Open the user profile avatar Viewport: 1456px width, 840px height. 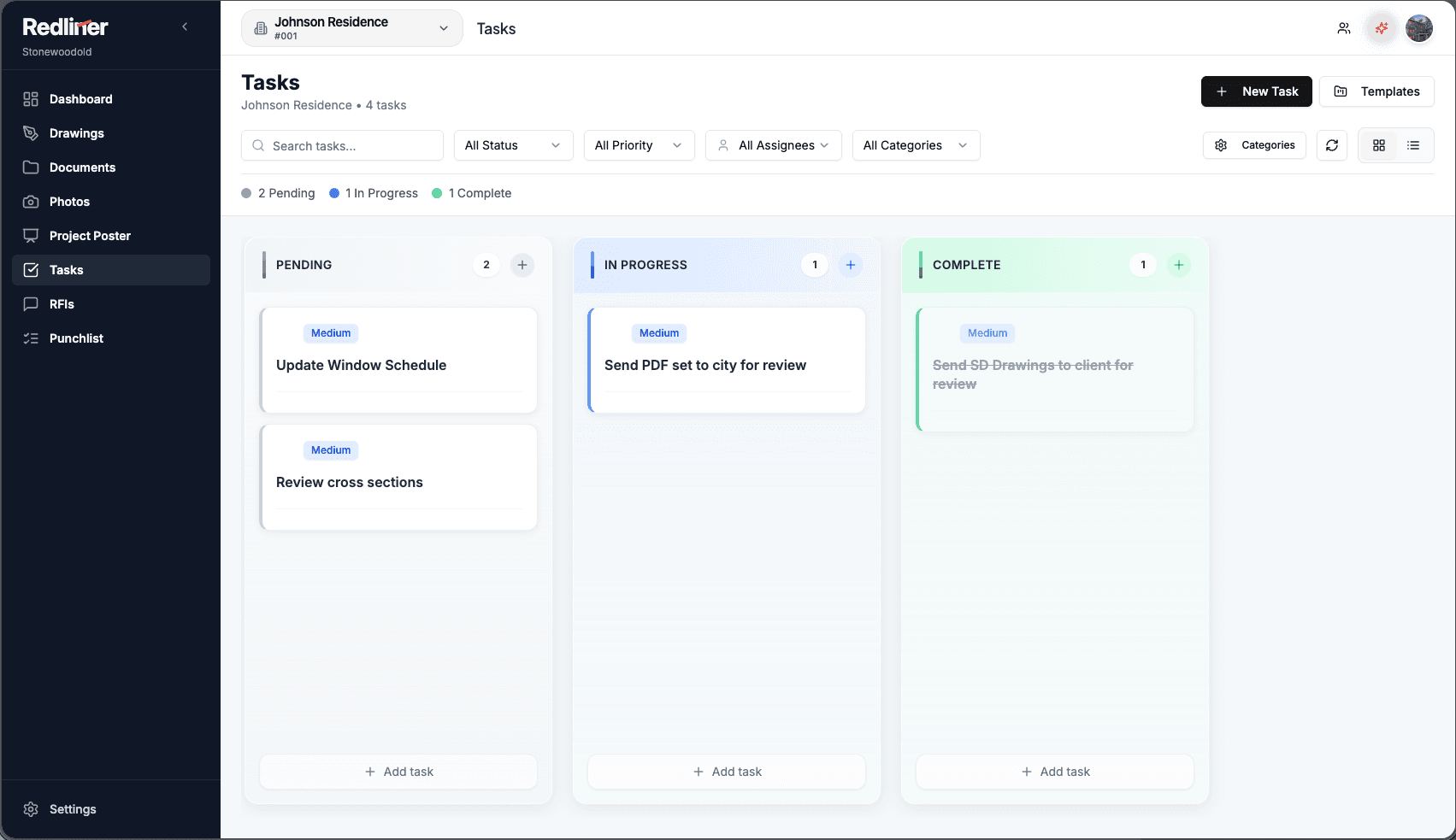click(1419, 28)
